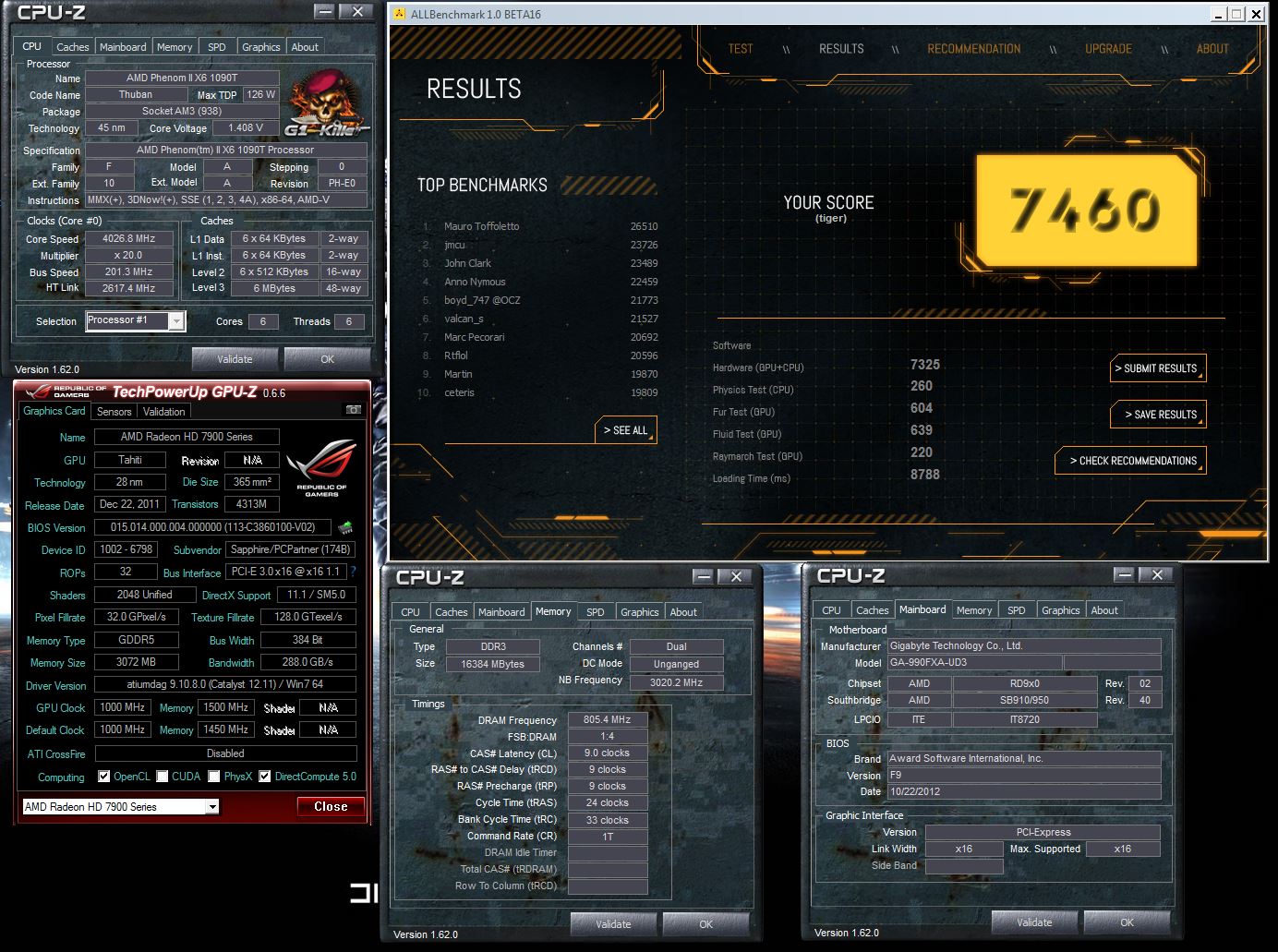The image size is (1278, 952).
Task: Maximize the ALLBenchmark window
Action: pyautogui.click(x=1238, y=14)
